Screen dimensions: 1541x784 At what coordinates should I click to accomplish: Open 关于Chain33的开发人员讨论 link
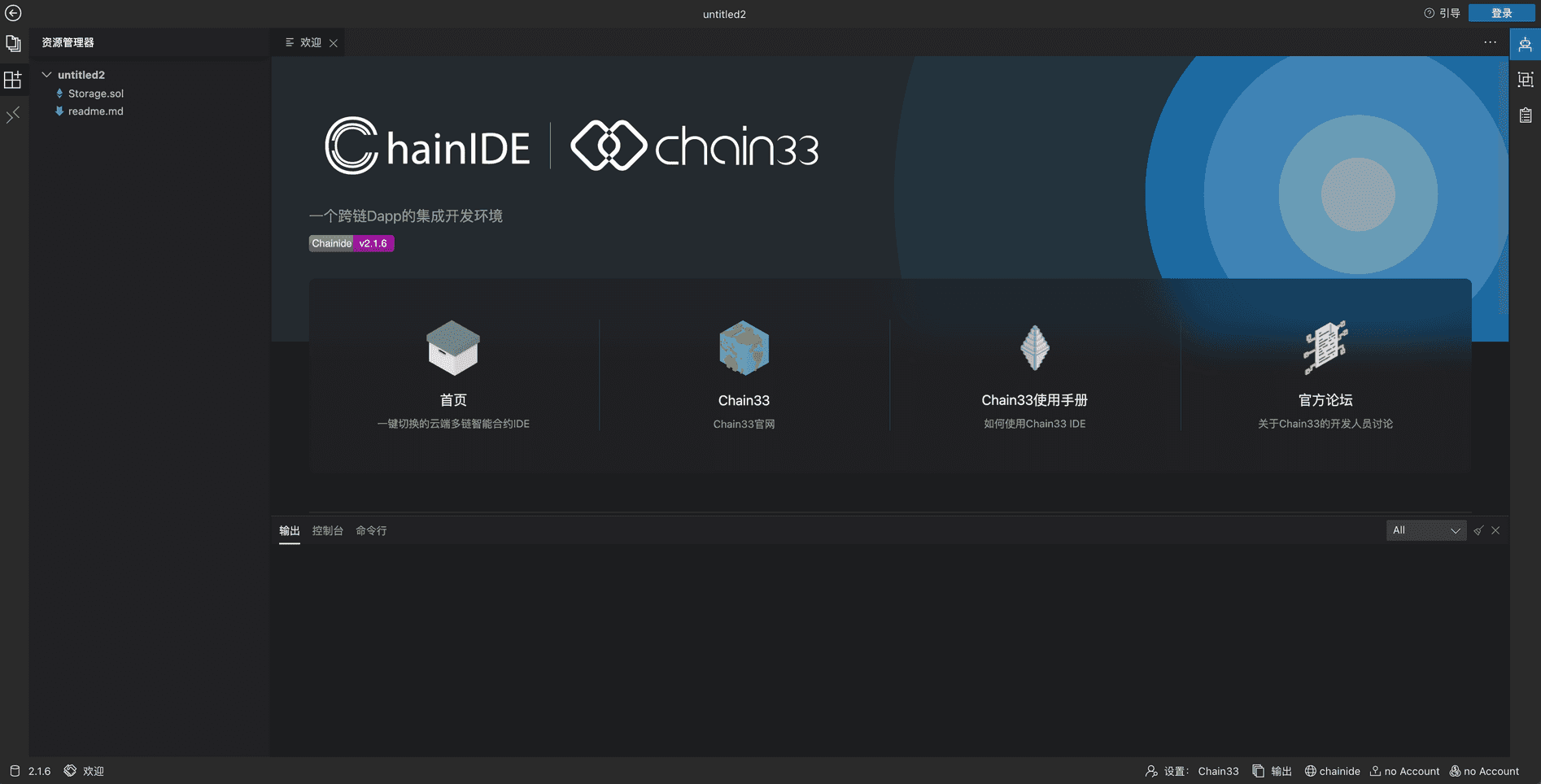[1325, 424]
